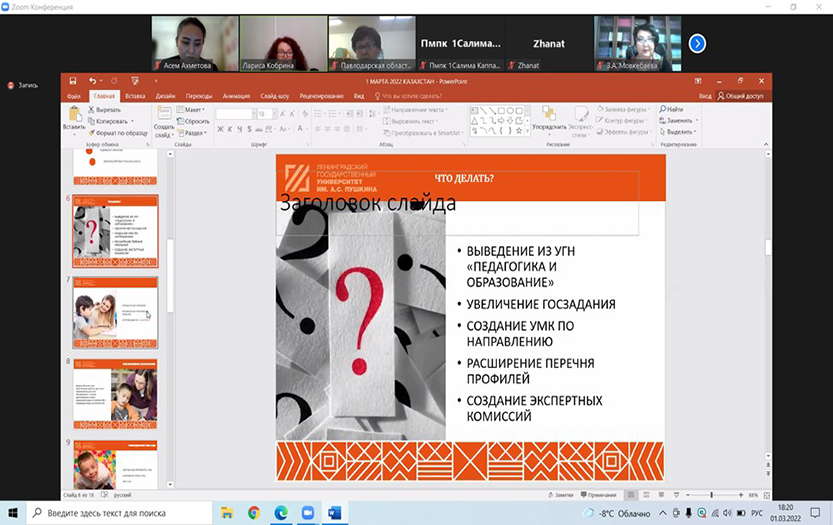Click the Вставить paste icon
Image resolution: width=833 pixels, height=525 pixels.
tap(74, 114)
